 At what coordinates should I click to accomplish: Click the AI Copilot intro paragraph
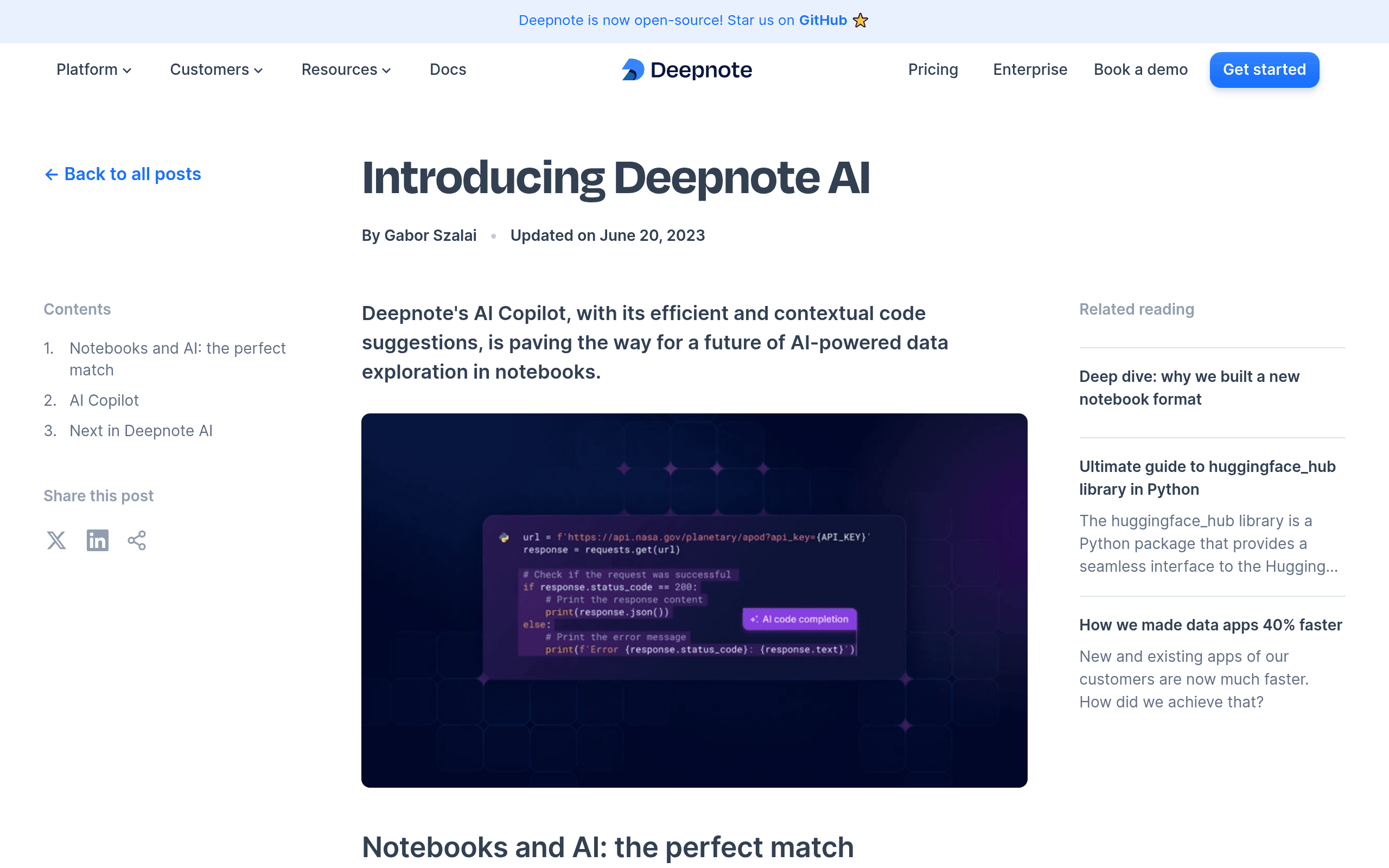[654, 343]
